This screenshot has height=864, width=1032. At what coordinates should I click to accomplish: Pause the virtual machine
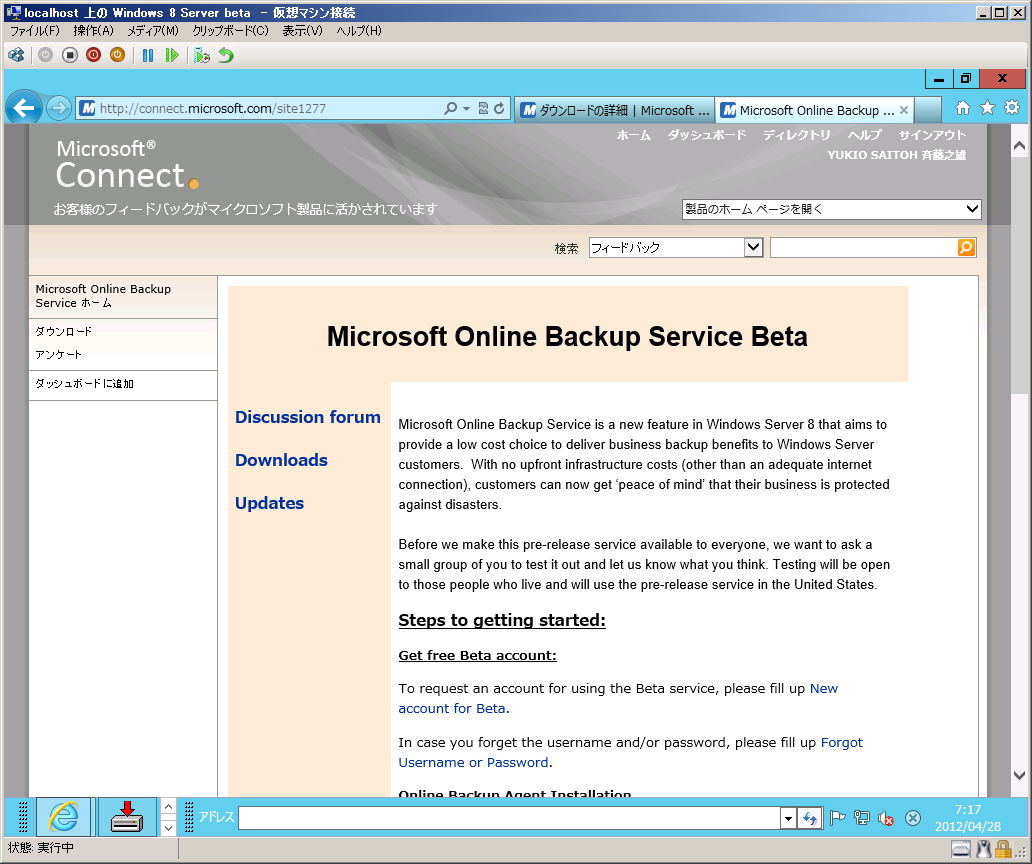pos(148,55)
